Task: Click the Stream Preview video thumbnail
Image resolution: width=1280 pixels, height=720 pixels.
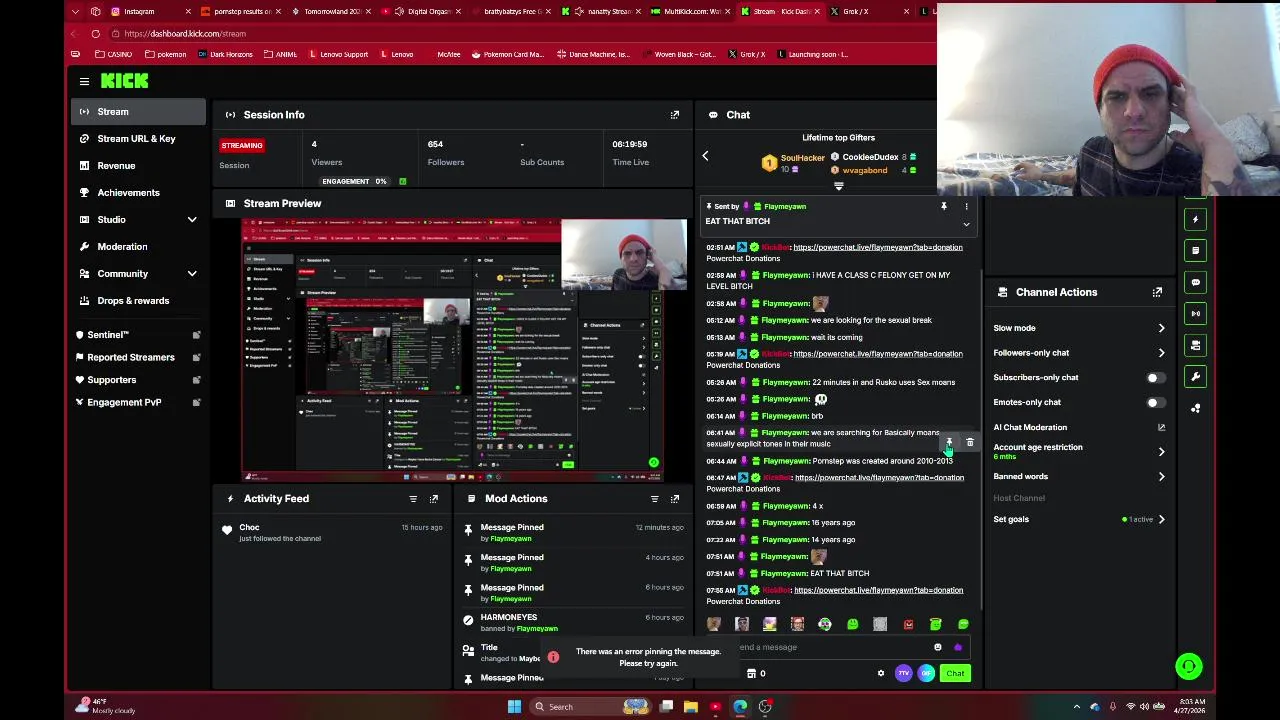Action: 465,349
